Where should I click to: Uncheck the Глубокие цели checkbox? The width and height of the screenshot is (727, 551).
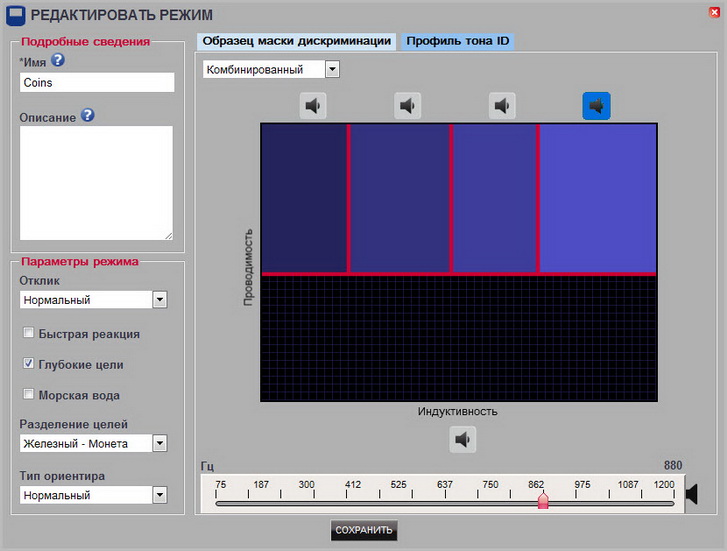point(29,364)
